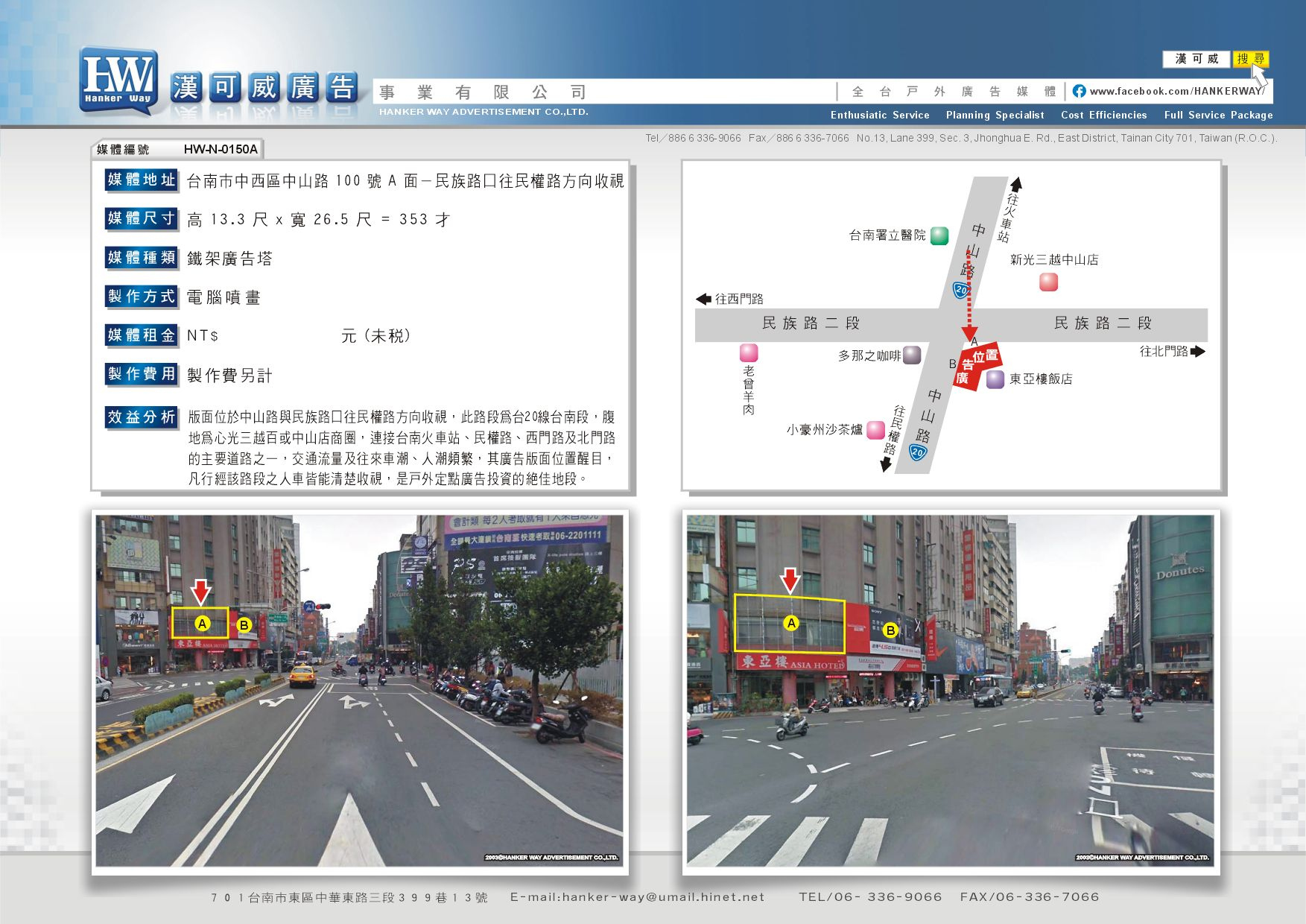Click the 往西門路 arrow on map
This screenshot has width=1306, height=924.
[x=703, y=299]
